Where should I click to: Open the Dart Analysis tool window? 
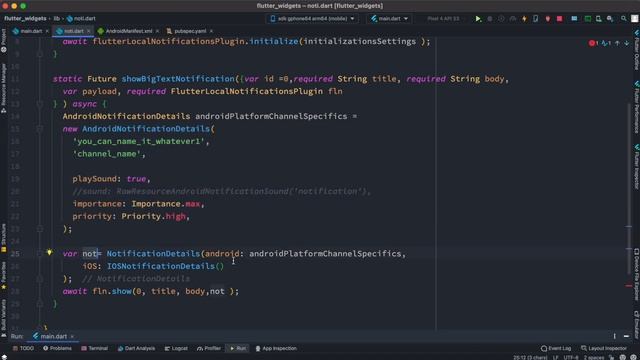tap(136, 349)
